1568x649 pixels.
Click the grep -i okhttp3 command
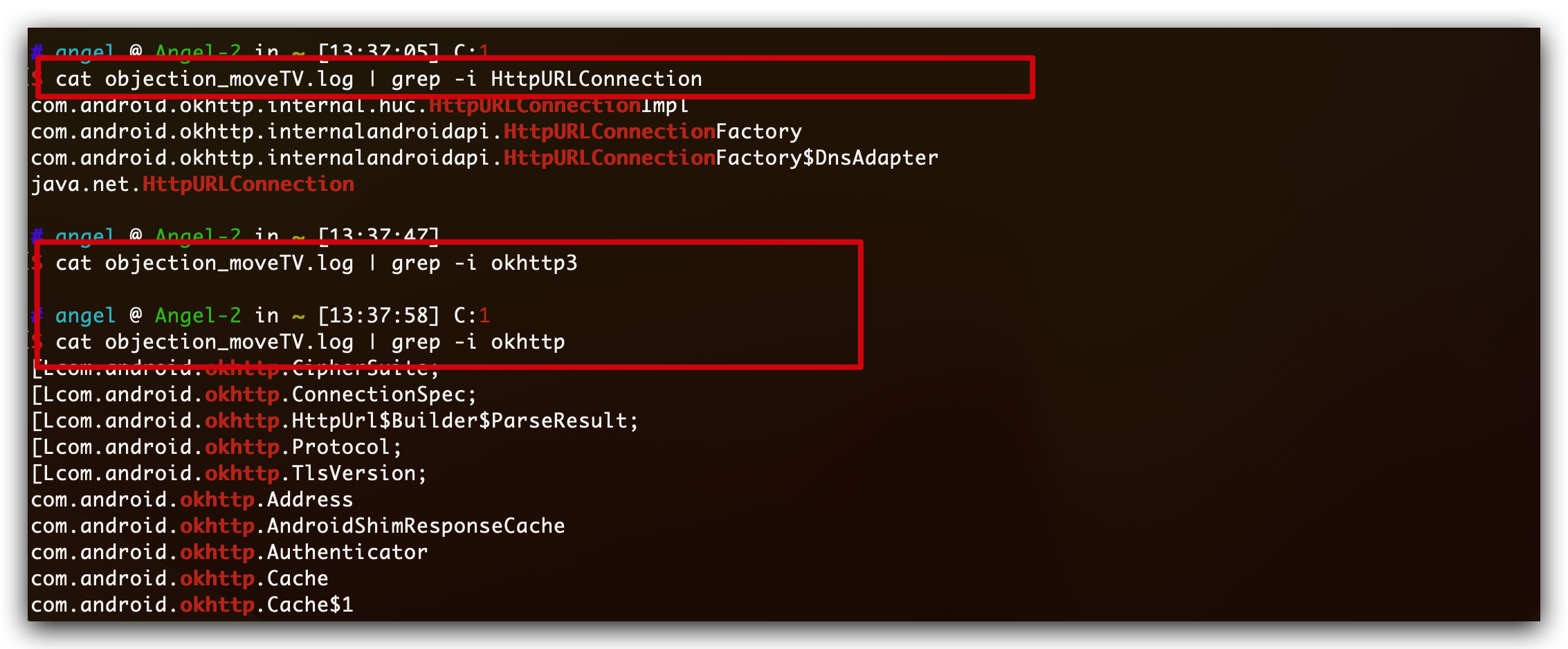coord(316,263)
